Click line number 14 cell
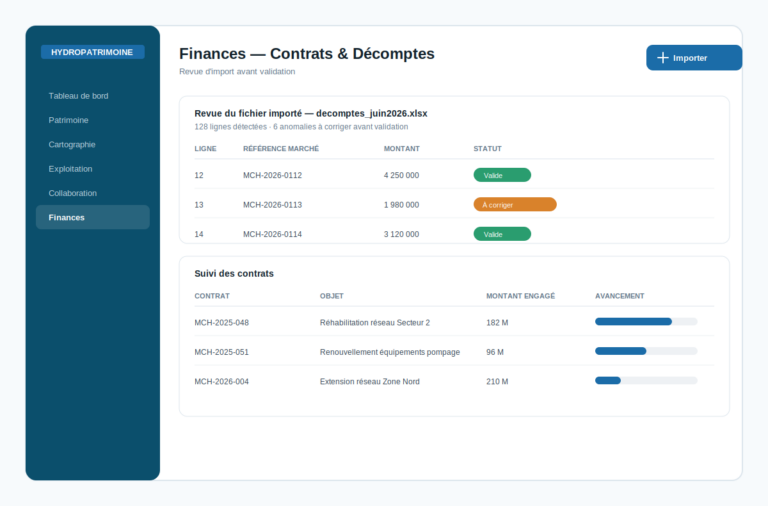The width and height of the screenshot is (768, 506). [x=199, y=234]
